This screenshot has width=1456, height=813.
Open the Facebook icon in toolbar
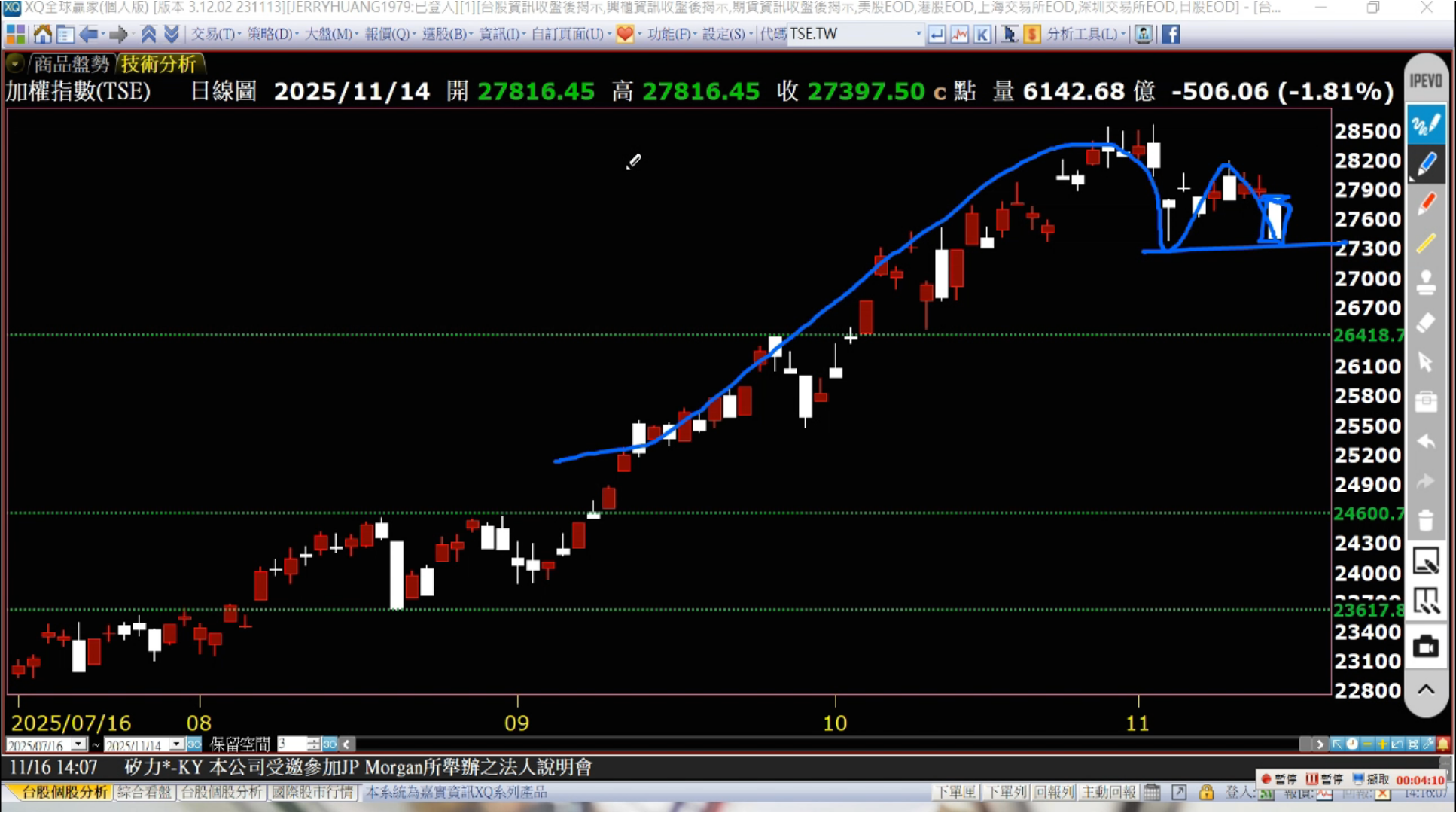(1171, 34)
